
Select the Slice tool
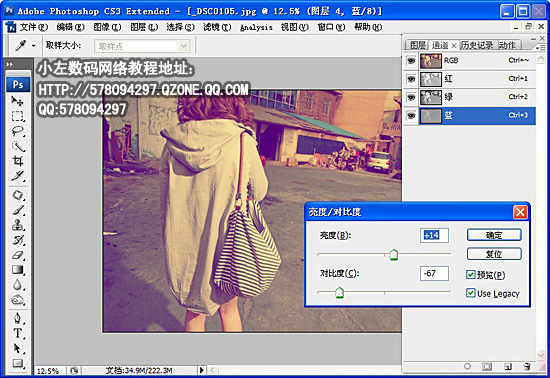[18, 176]
